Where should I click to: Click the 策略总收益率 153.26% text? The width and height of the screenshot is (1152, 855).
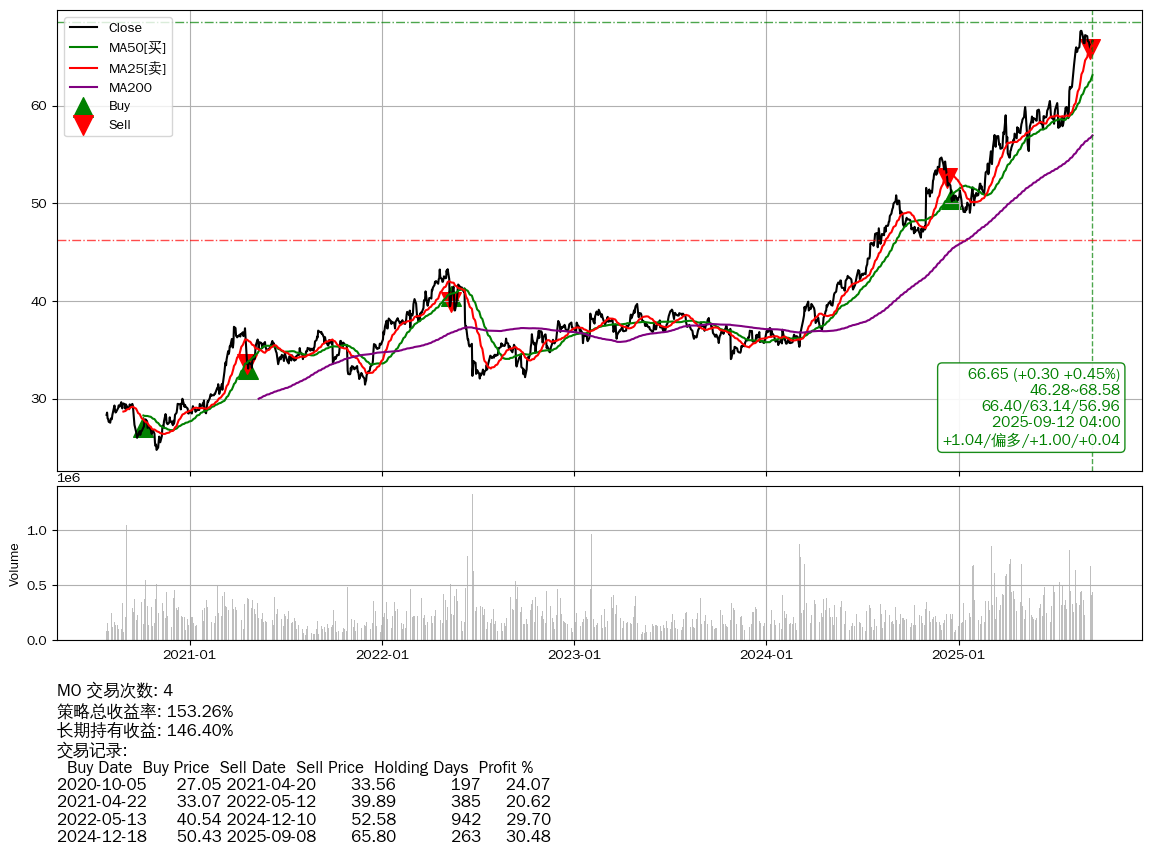(x=145, y=711)
